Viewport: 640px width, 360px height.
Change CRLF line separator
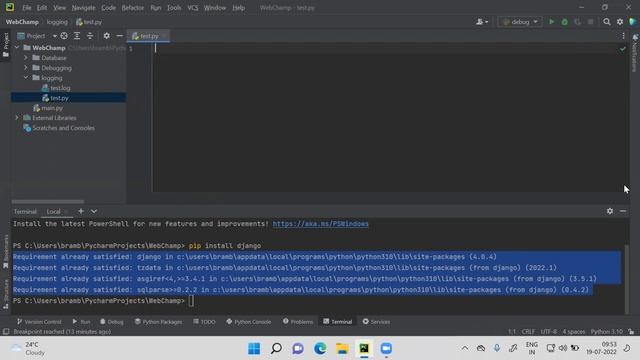(x=528, y=331)
